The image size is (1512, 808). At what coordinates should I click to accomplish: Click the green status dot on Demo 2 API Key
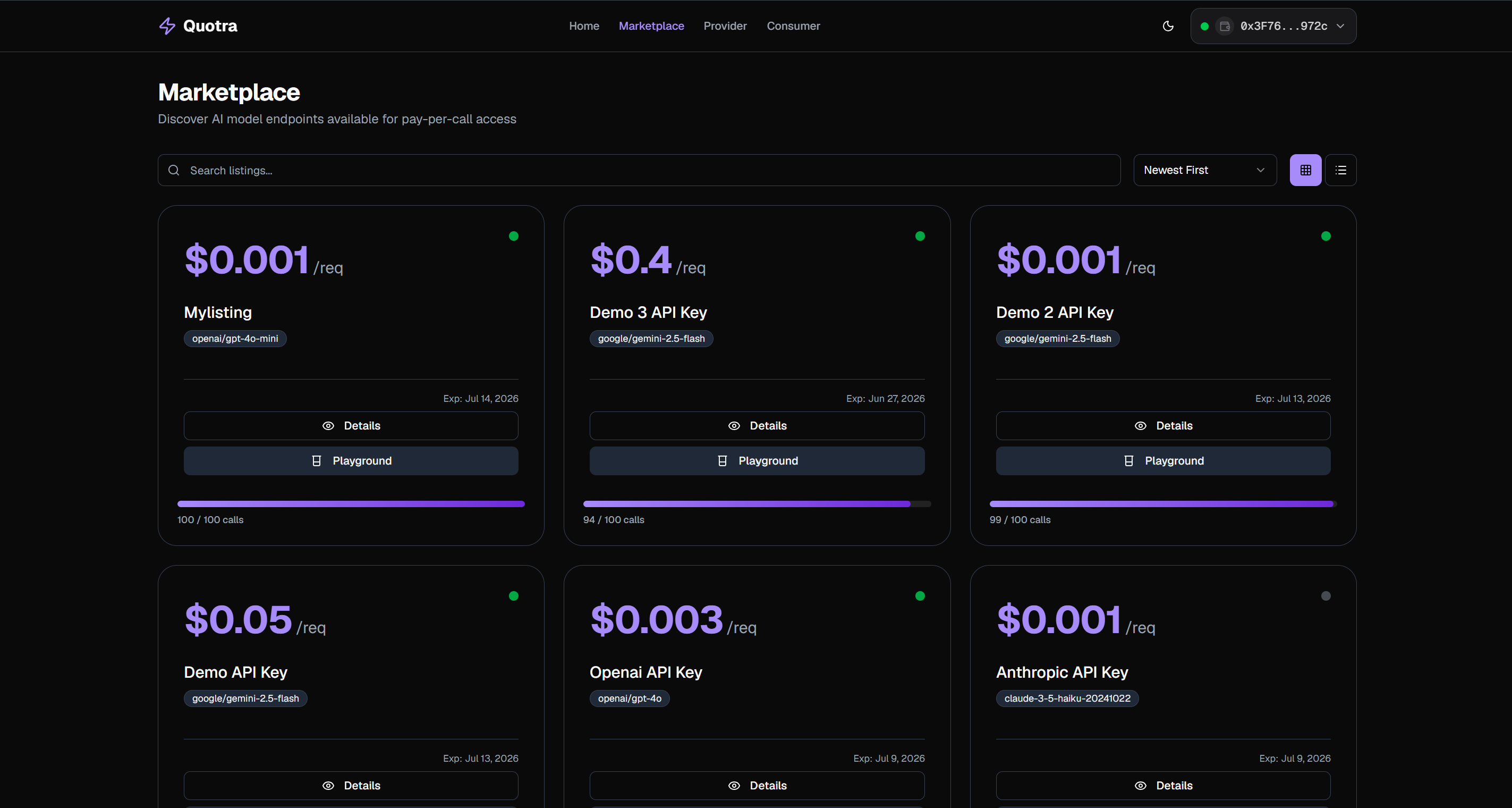[1326, 236]
